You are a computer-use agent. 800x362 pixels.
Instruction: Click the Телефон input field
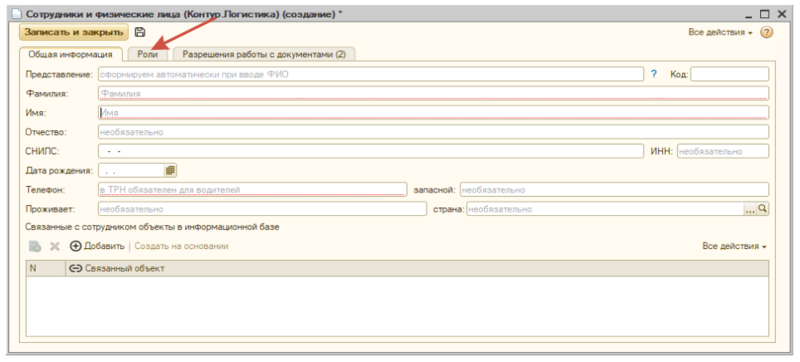(x=253, y=190)
